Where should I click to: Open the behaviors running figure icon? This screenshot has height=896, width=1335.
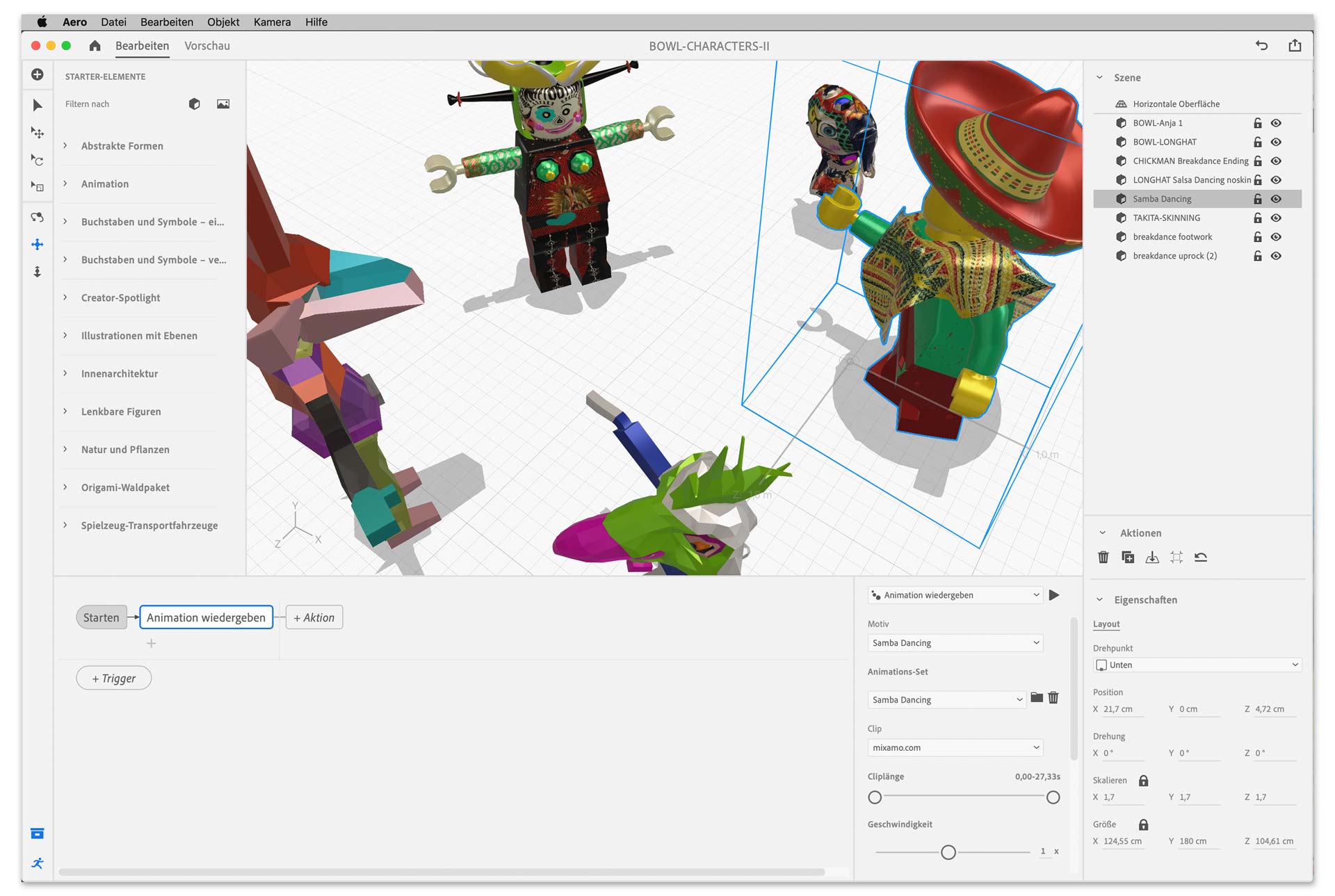[38, 863]
